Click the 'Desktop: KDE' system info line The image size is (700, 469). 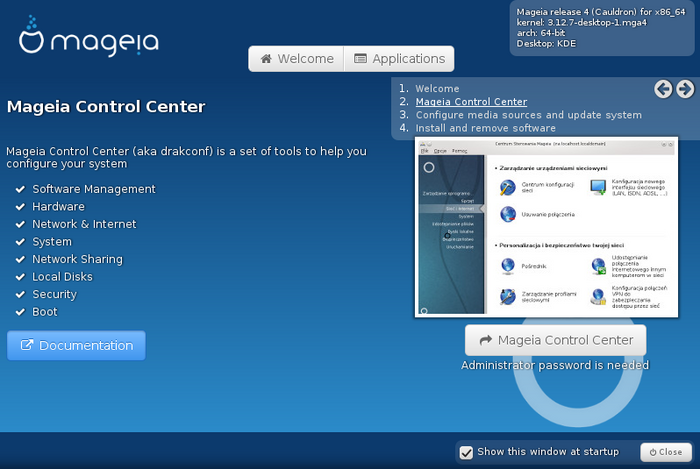(x=546, y=44)
